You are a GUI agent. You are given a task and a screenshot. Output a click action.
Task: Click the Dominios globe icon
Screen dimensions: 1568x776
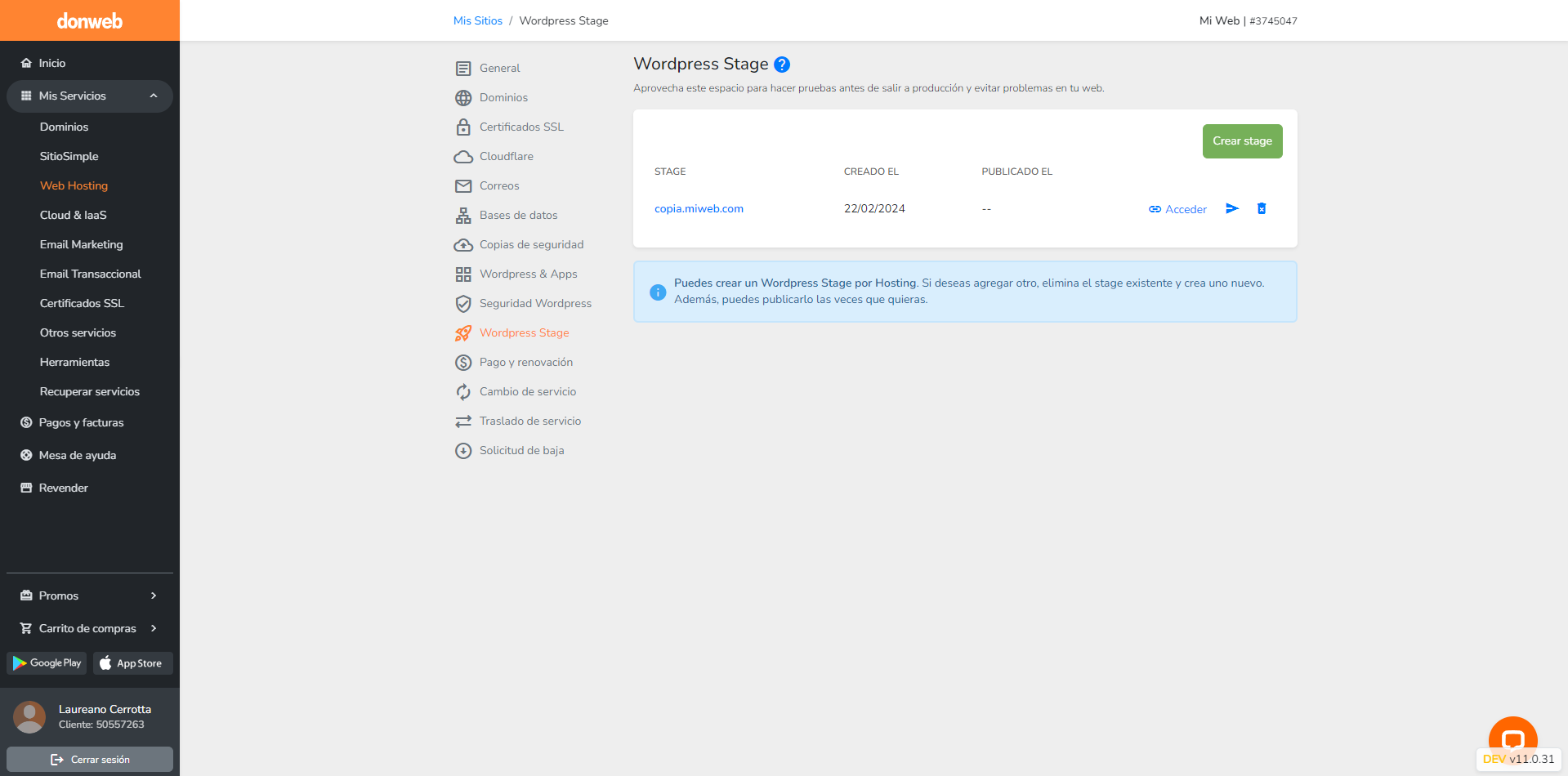tap(463, 98)
